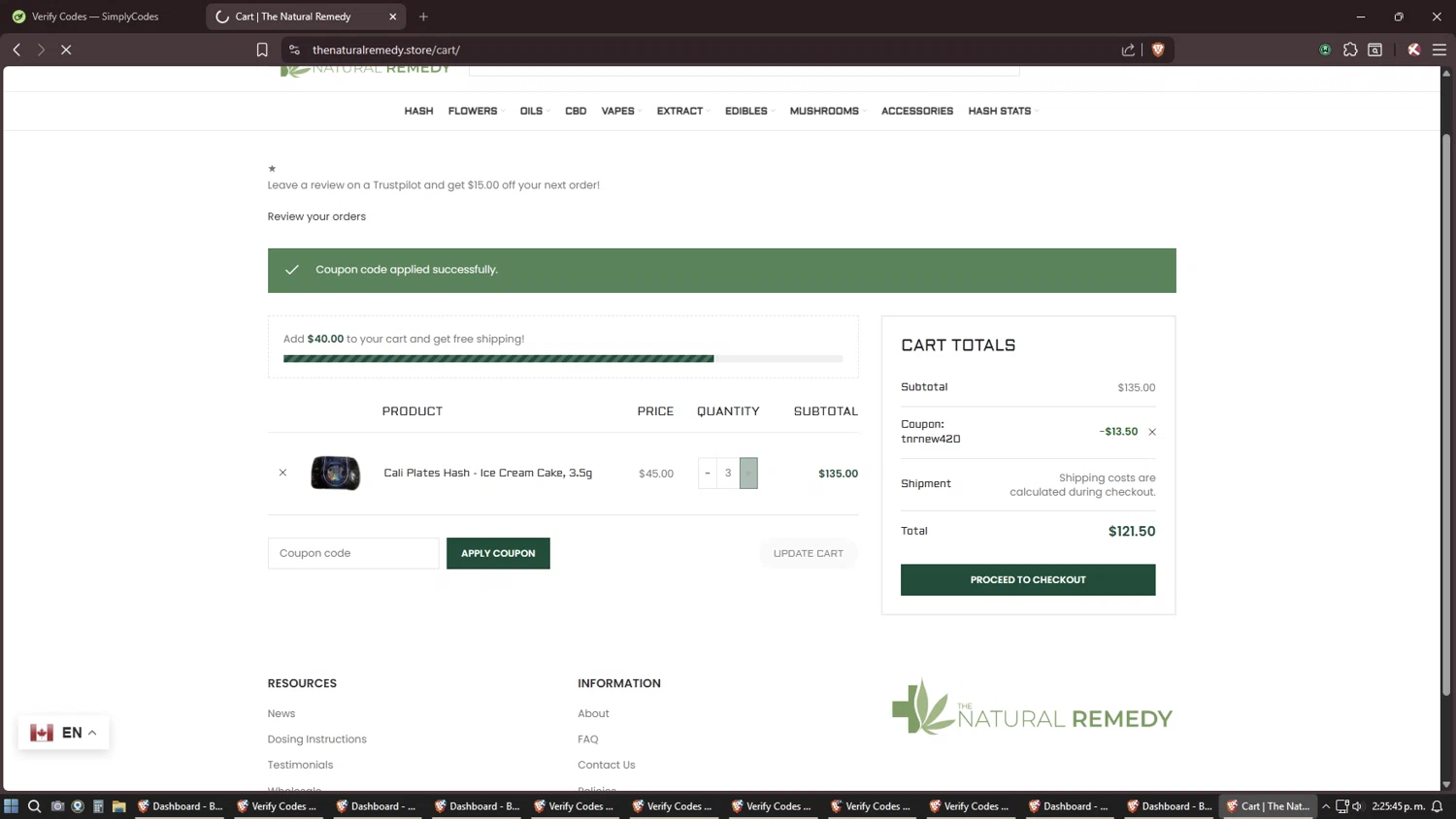Viewport: 1456px width, 819px height.
Task: Click PROCEED TO CHECKOUT
Action: pyautogui.click(x=1028, y=579)
